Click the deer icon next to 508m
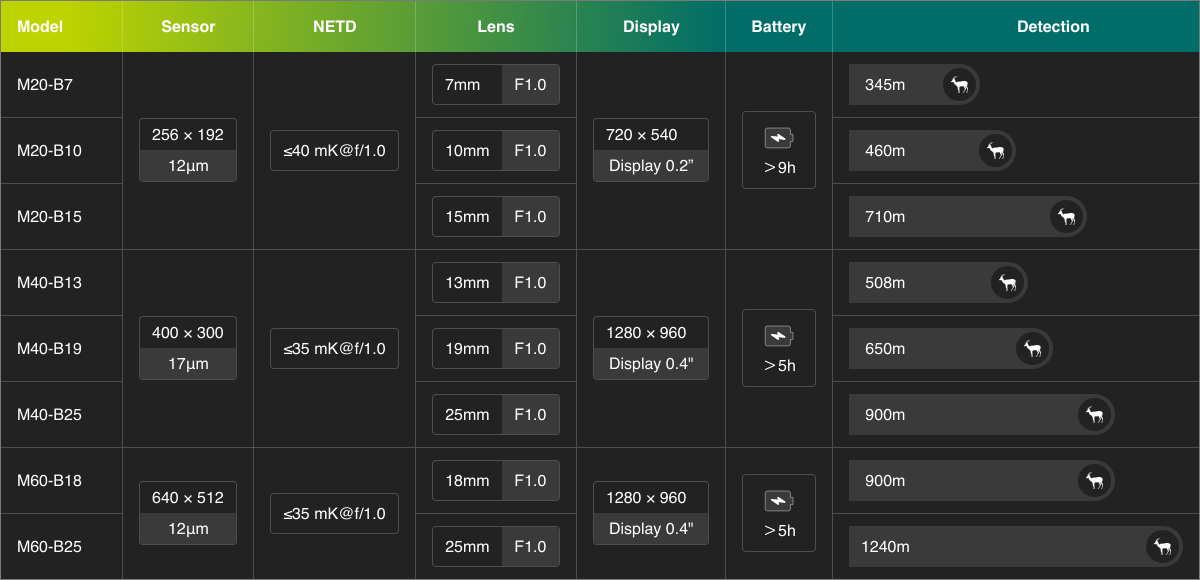Image resolution: width=1200 pixels, height=580 pixels. click(x=1008, y=283)
